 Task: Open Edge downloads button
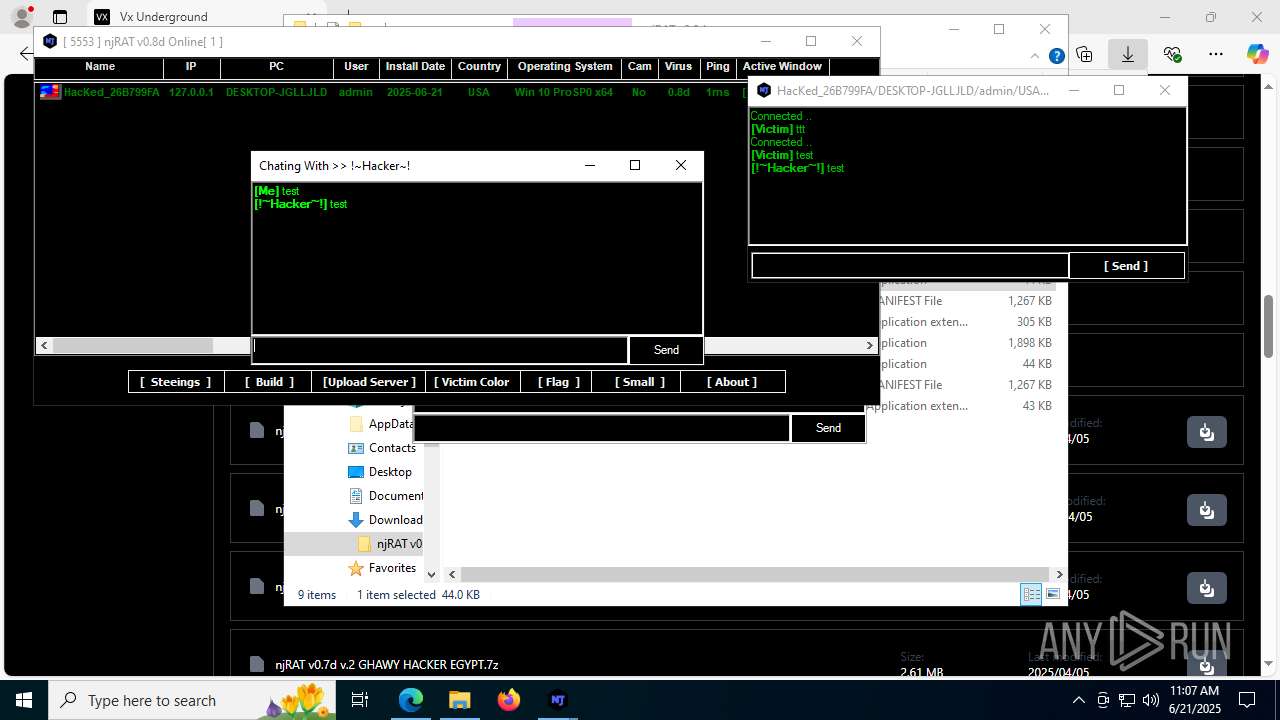pyautogui.click(x=1127, y=55)
